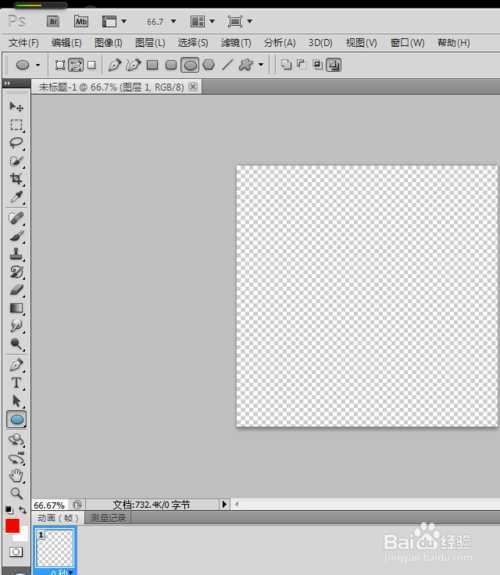Open 编辑(E) menu
The image size is (500, 575).
pyautogui.click(x=66, y=43)
